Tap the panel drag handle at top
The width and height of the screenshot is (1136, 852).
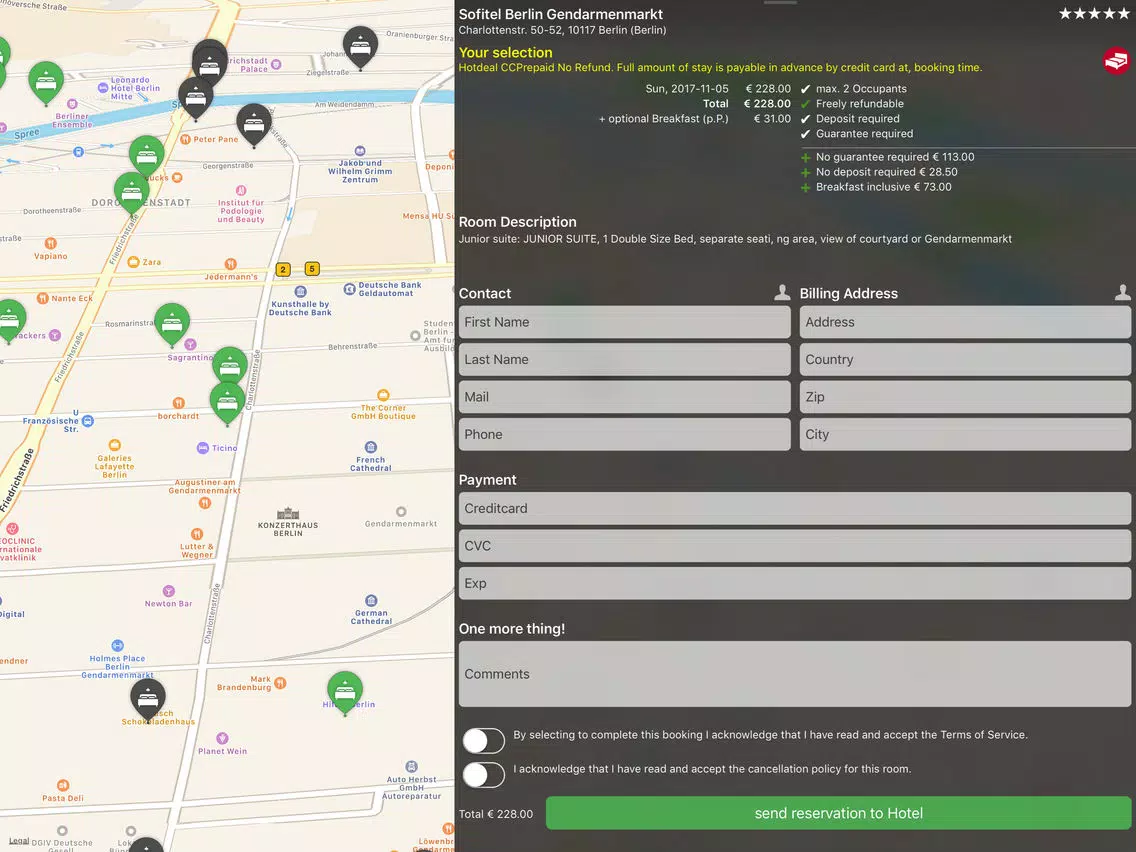780,3
